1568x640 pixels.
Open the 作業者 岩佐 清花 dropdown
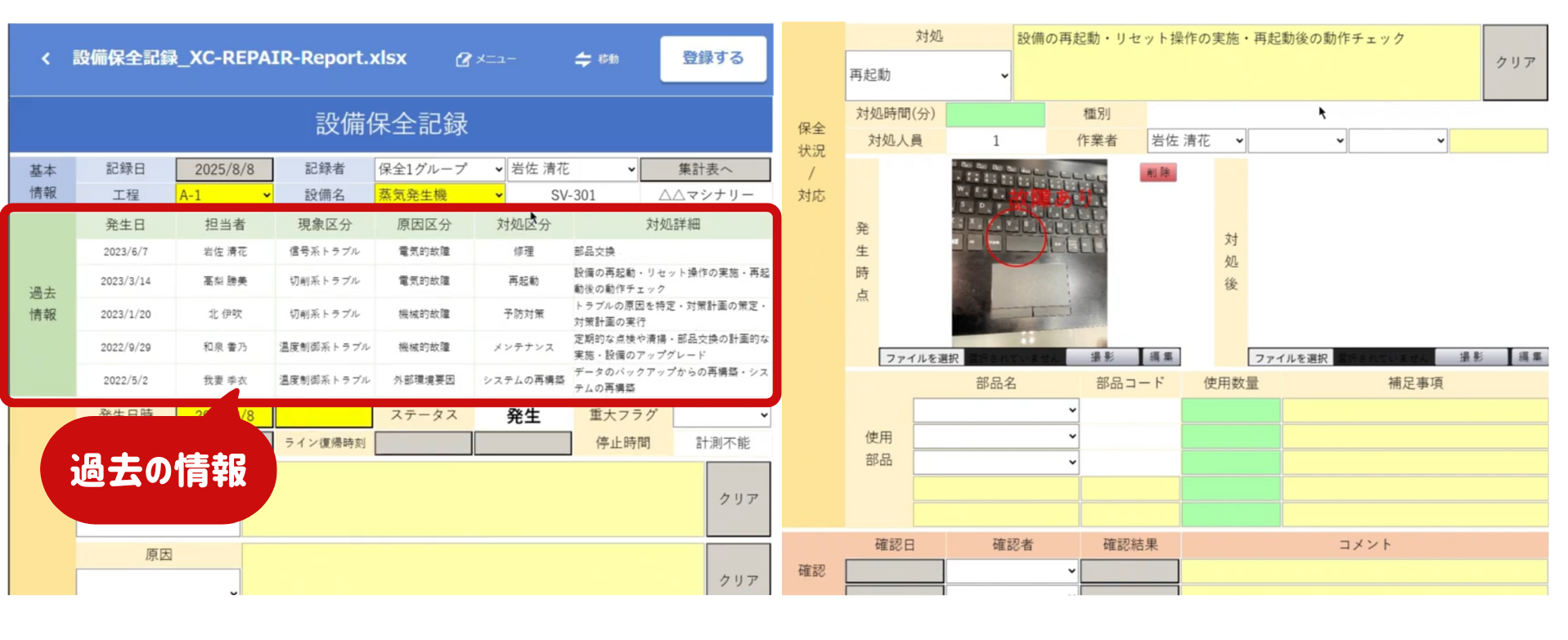[x=1197, y=141]
